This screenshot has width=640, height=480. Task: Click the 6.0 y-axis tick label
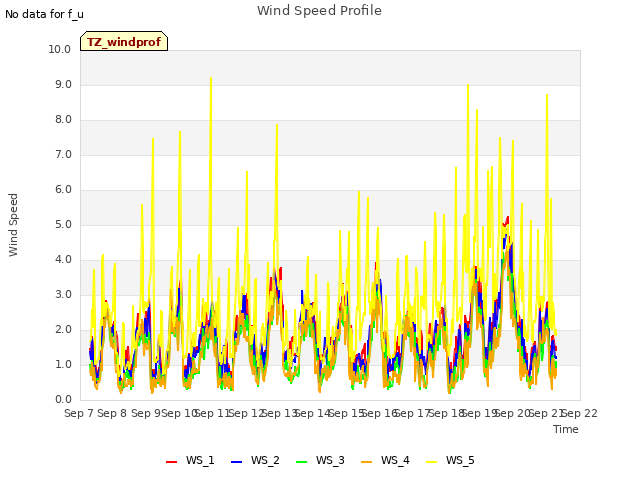point(63,189)
